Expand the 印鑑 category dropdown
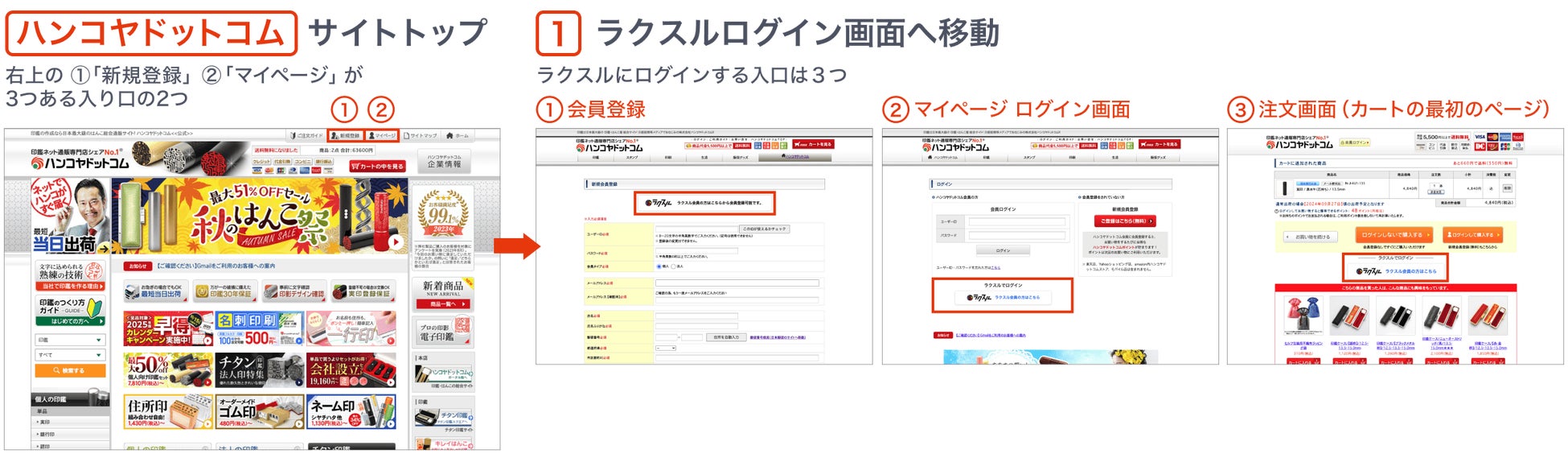1568x458 pixels. 71,340
